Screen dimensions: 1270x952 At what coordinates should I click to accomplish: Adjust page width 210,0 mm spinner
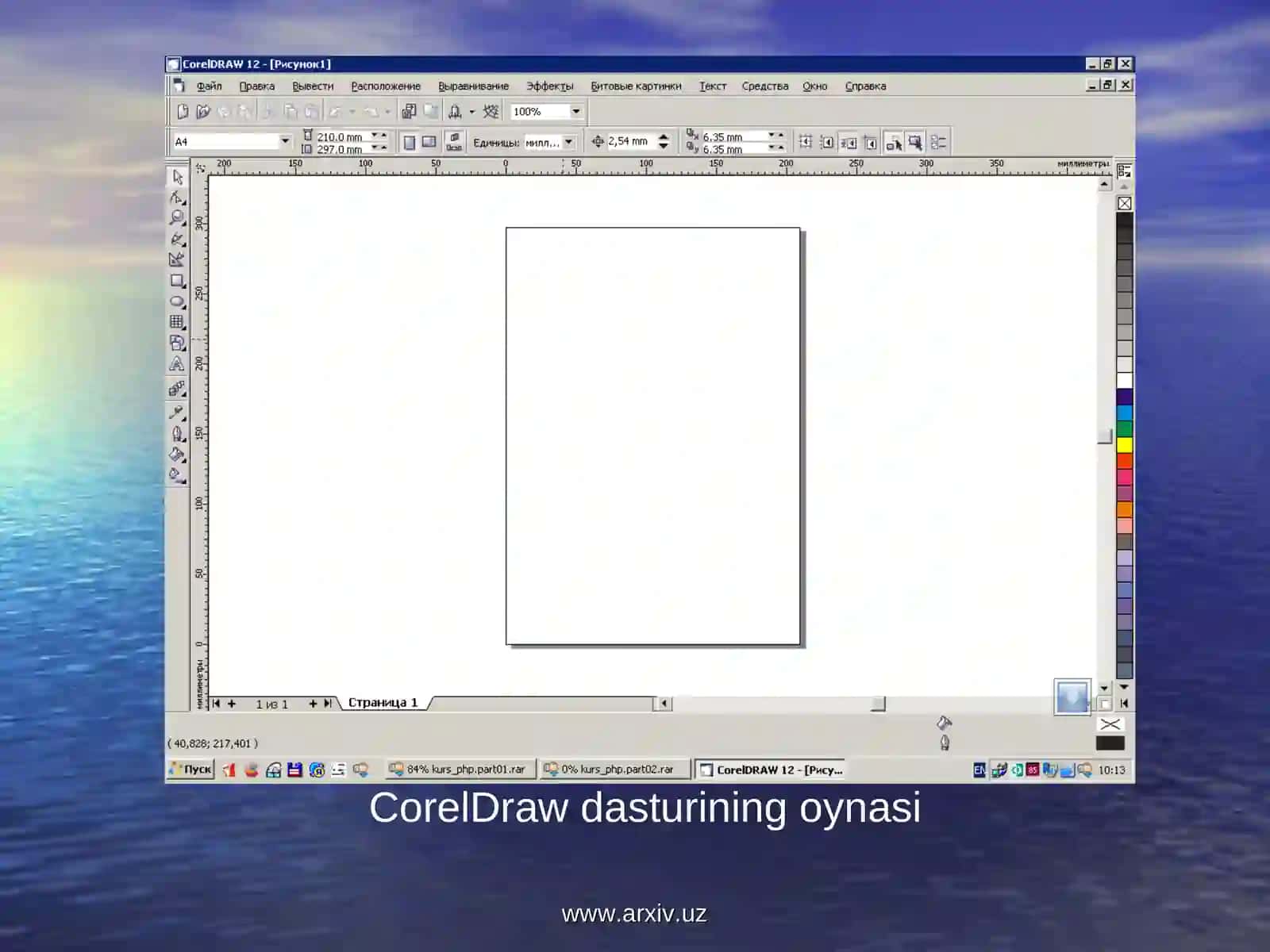(379, 136)
